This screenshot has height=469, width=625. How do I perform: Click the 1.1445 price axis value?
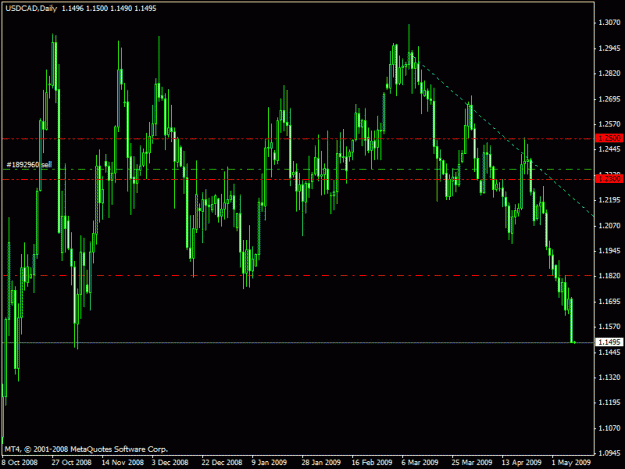(609, 352)
